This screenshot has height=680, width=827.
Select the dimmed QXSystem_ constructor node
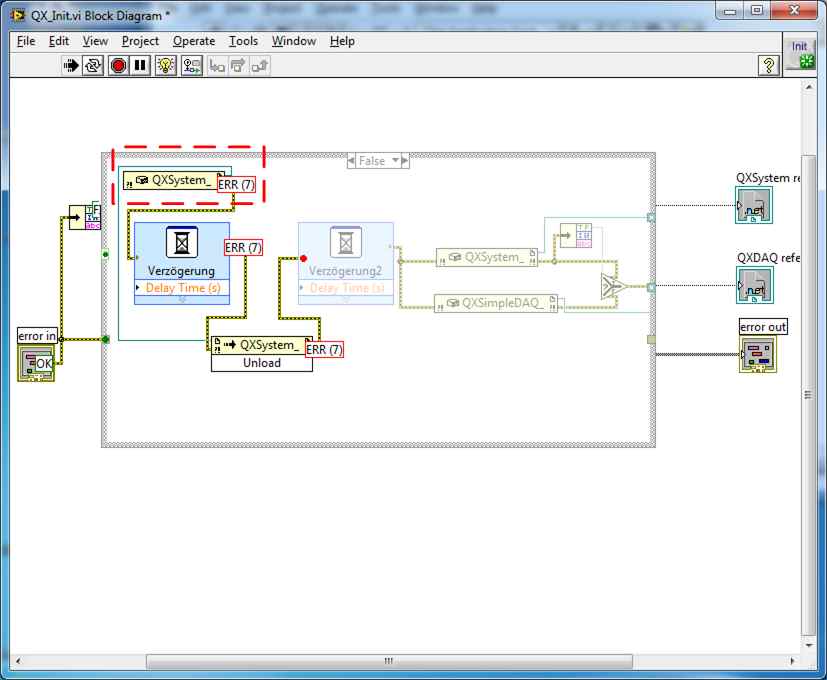click(x=486, y=257)
